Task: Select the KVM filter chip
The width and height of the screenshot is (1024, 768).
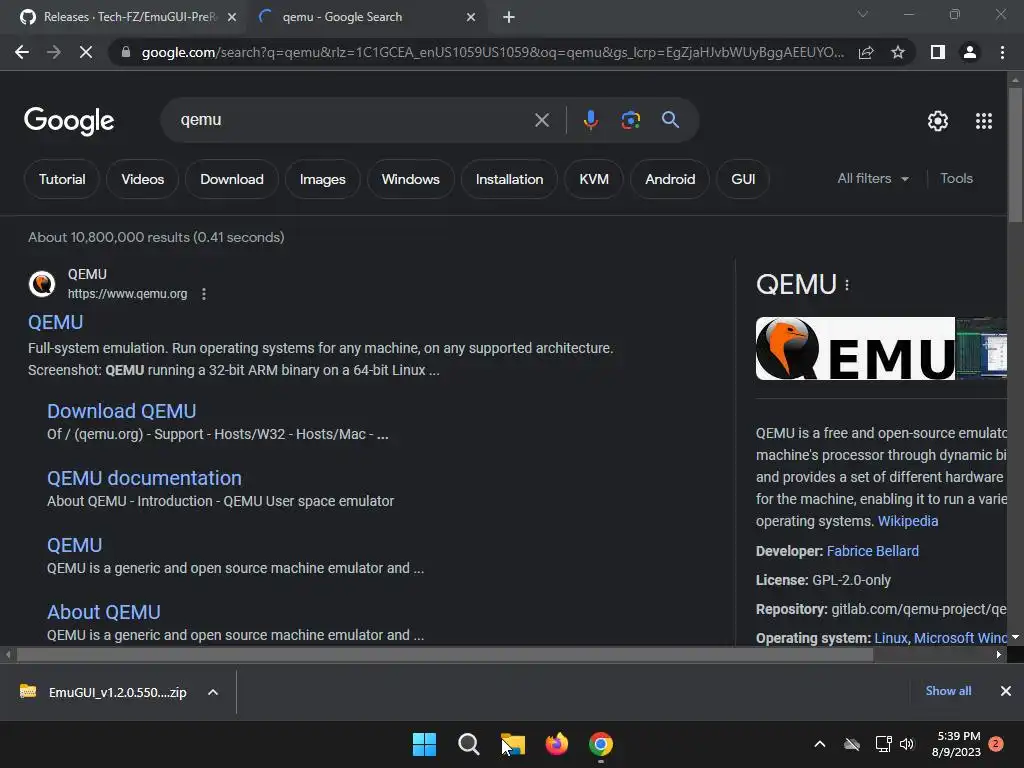Action: [594, 179]
